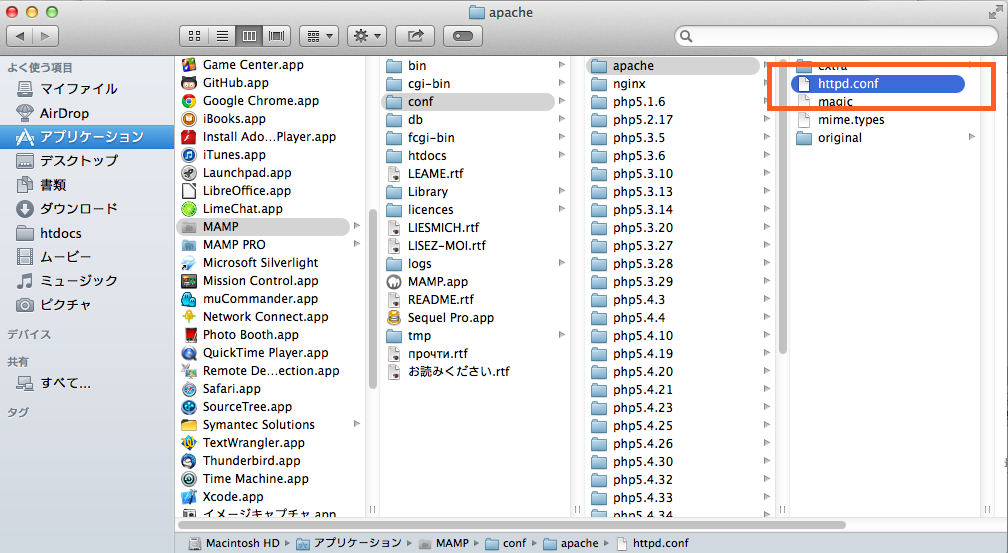Switch to list view in toolbar
The width and height of the screenshot is (1008, 553).
pyautogui.click(x=222, y=36)
